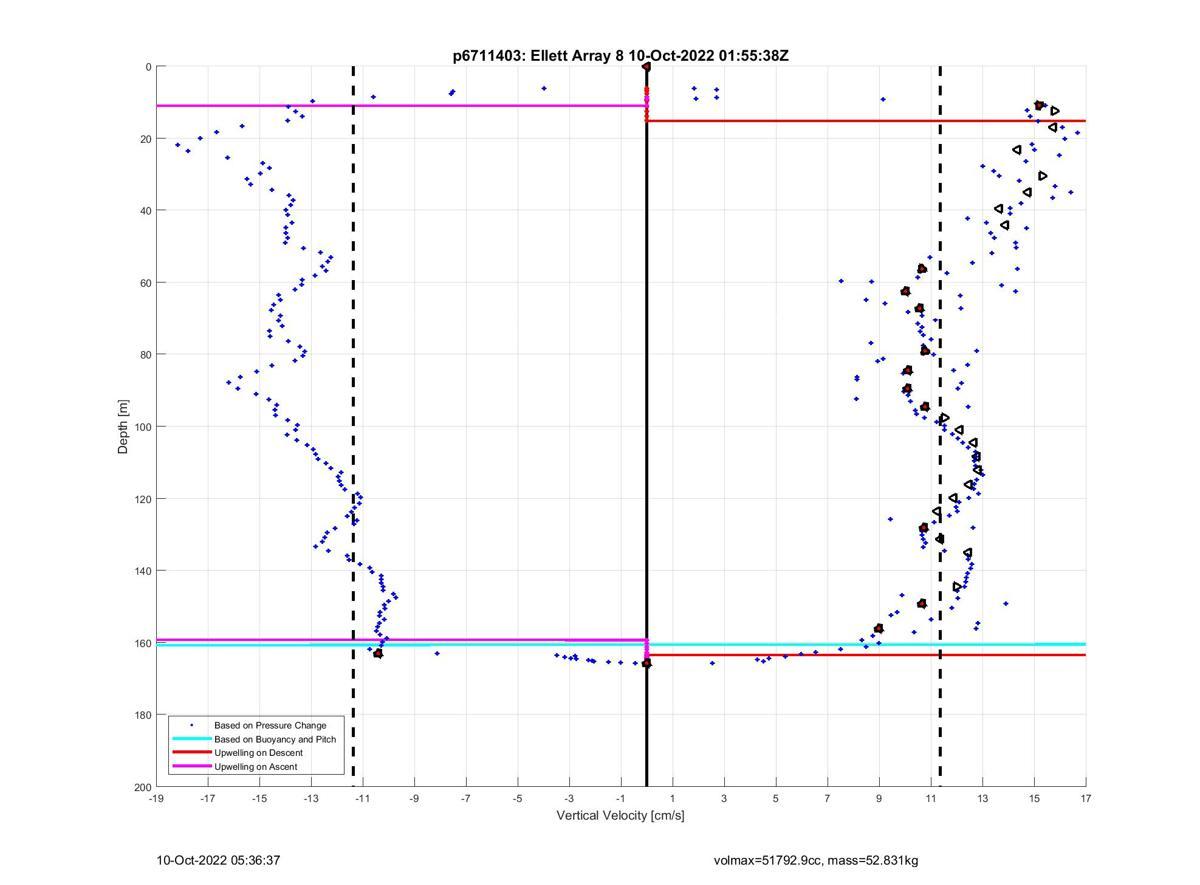The width and height of the screenshot is (1200, 885).
Task: Click x-axis tick label '-1'
Action: (x=621, y=798)
